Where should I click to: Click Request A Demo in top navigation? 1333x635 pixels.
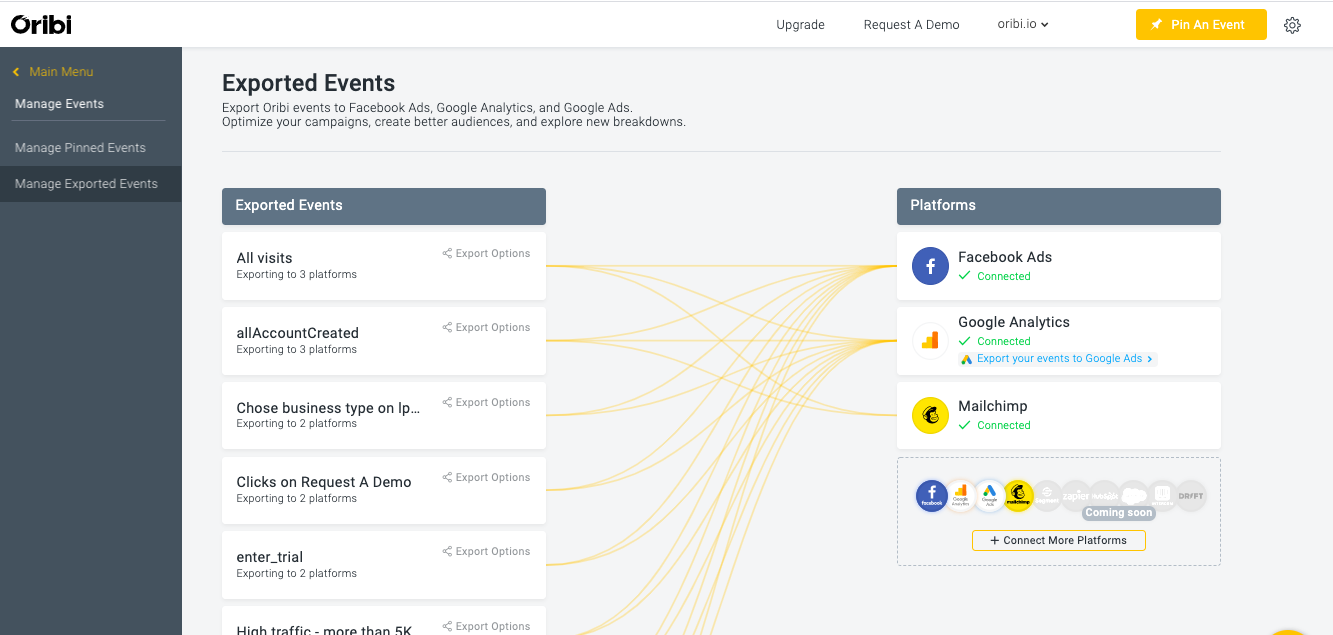[911, 25]
